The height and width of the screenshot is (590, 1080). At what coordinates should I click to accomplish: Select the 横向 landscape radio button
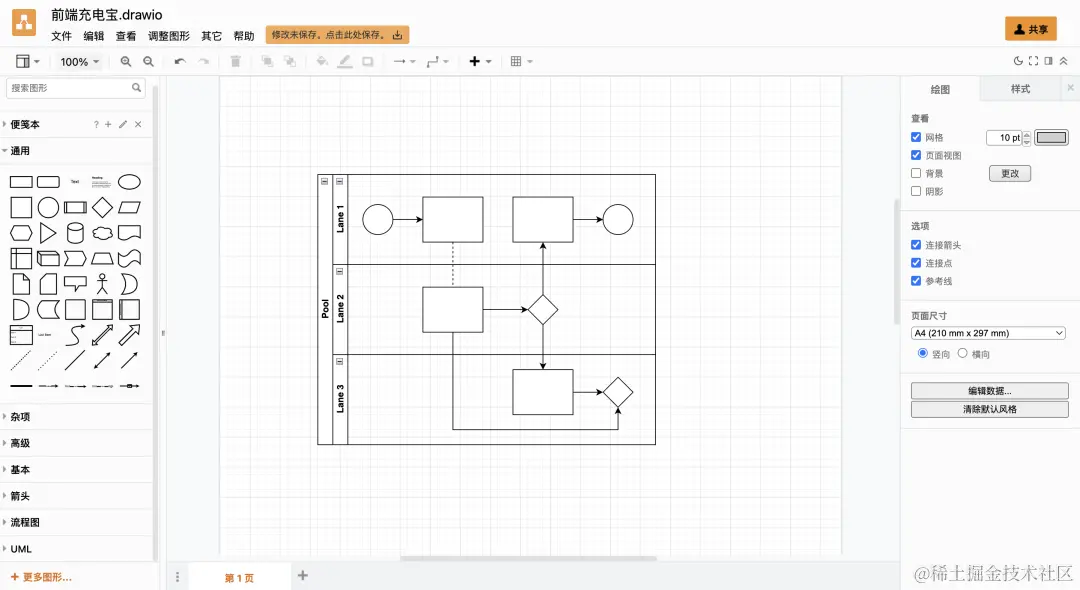[x=962, y=353]
